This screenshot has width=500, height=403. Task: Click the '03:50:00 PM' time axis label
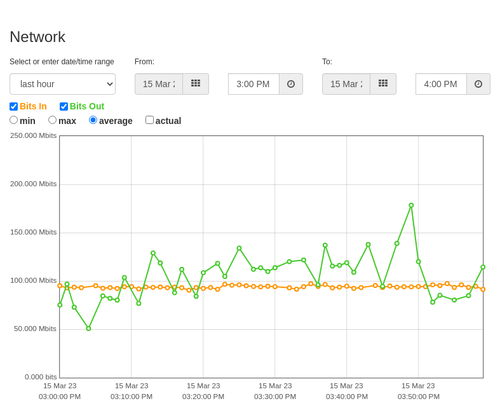point(418,397)
